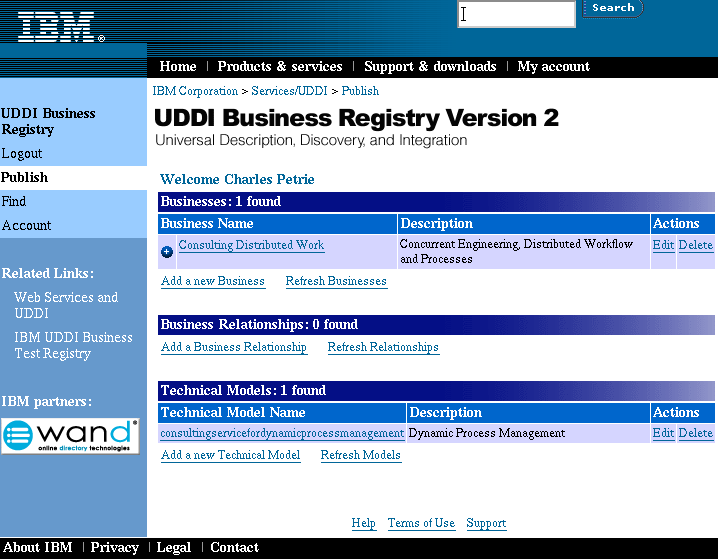Select Logout in the left sidebar

coord(22,154)
